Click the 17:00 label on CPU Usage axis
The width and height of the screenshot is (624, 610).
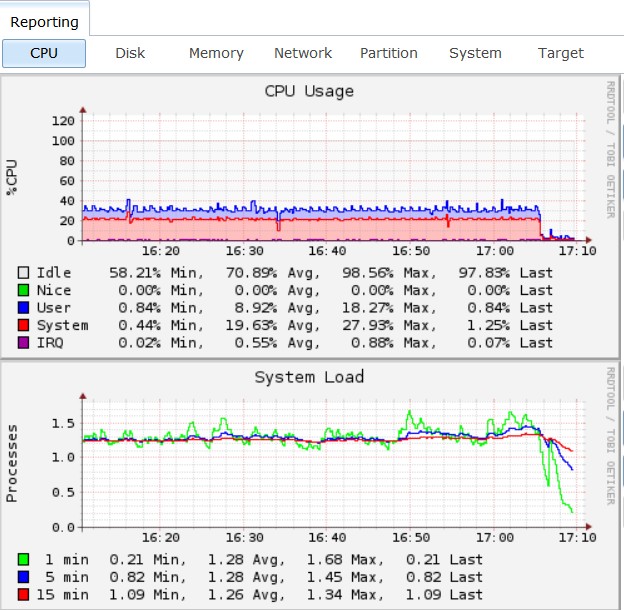(x=495, y=251)
